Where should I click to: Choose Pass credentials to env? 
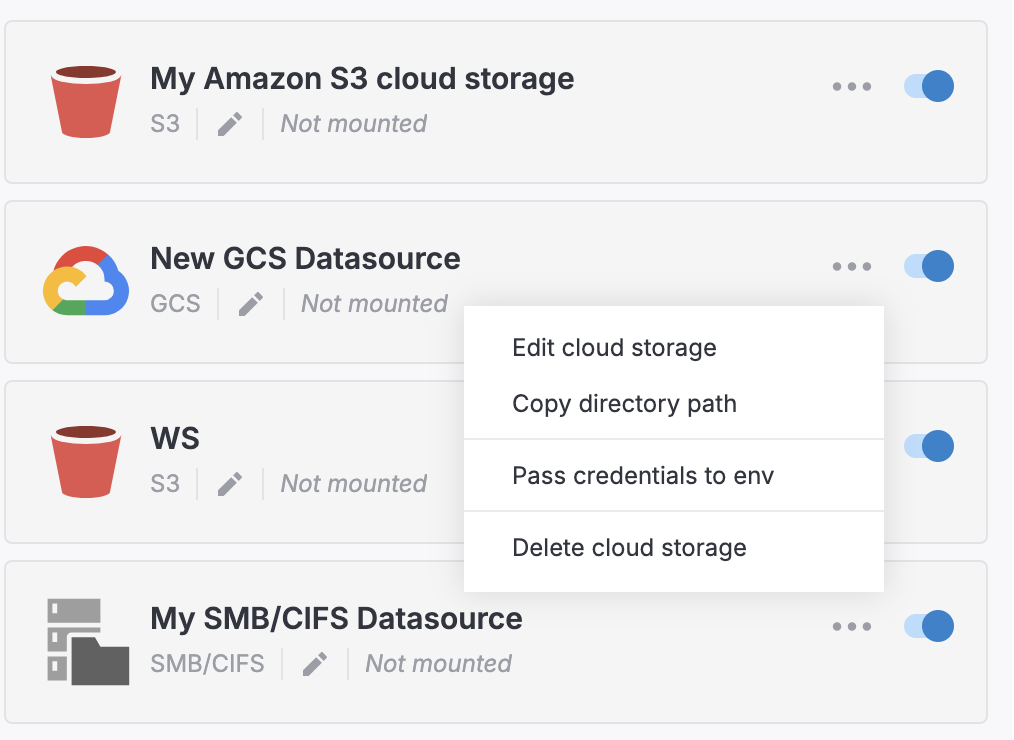click(643, 475)
